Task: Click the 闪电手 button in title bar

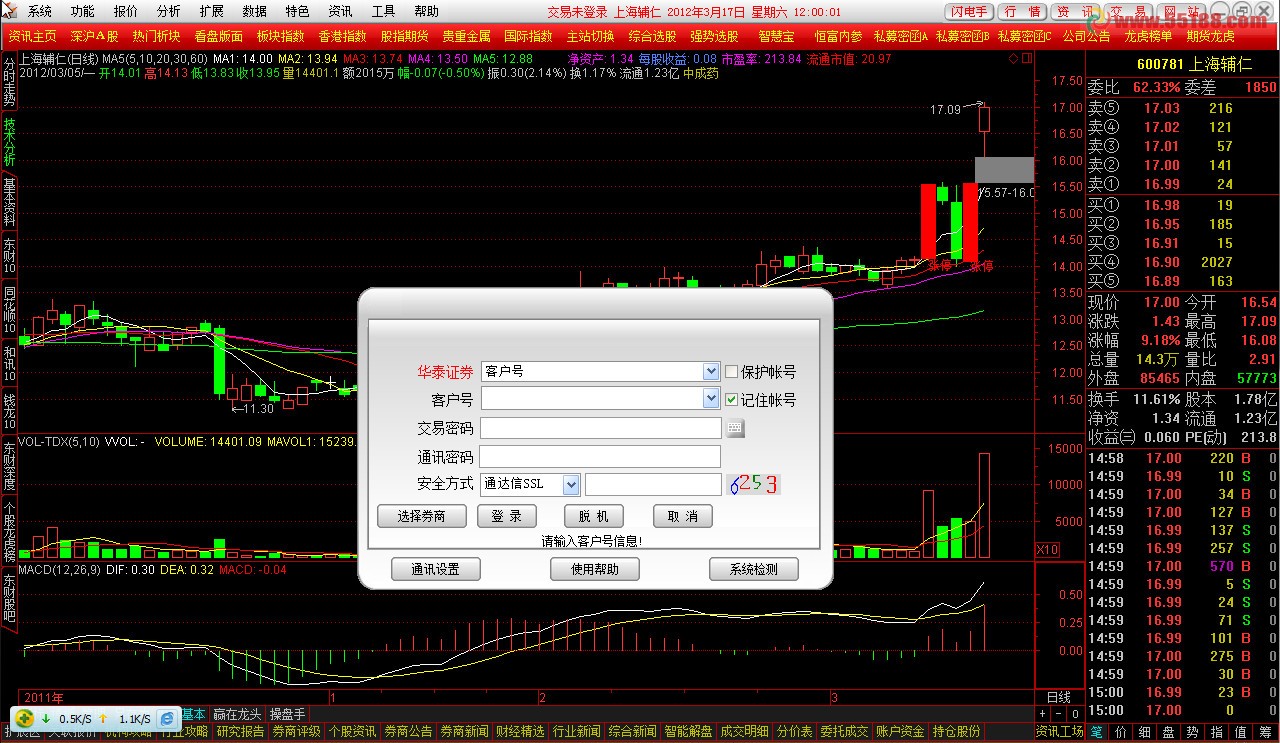Action: [x=969, y=12]
